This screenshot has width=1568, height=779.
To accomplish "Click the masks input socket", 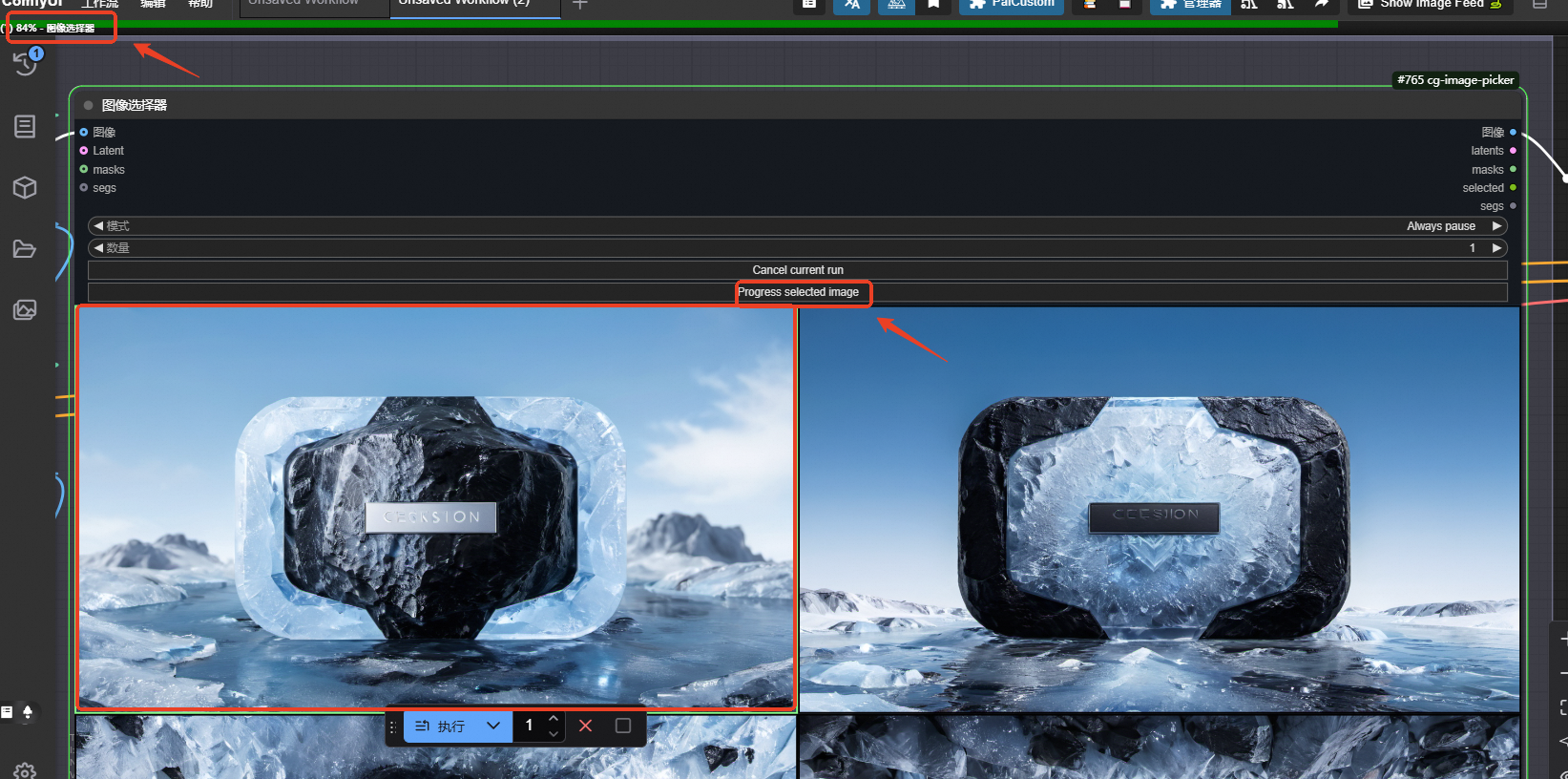I will tap(84, 169).
